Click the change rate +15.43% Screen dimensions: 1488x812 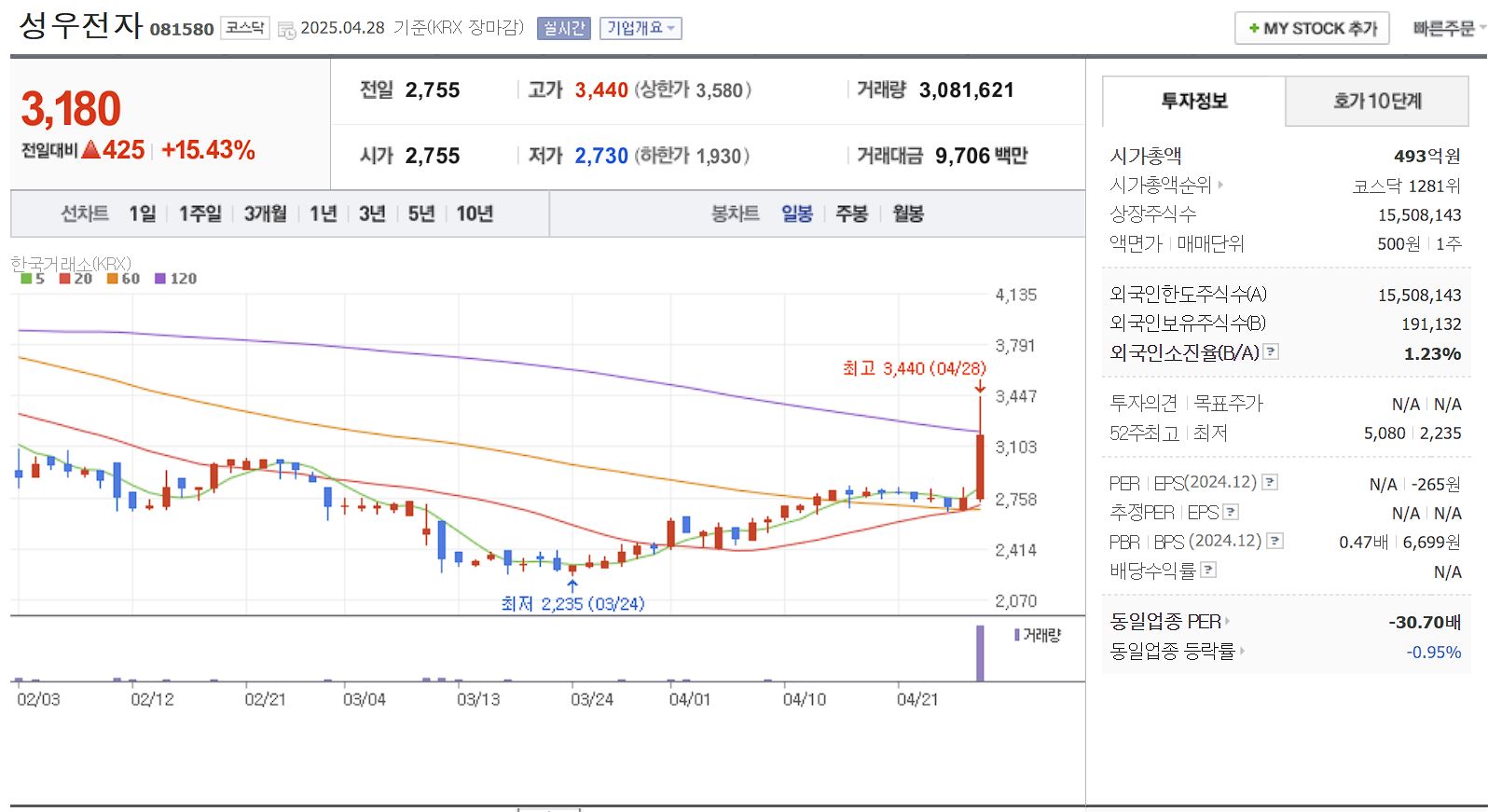208,150
